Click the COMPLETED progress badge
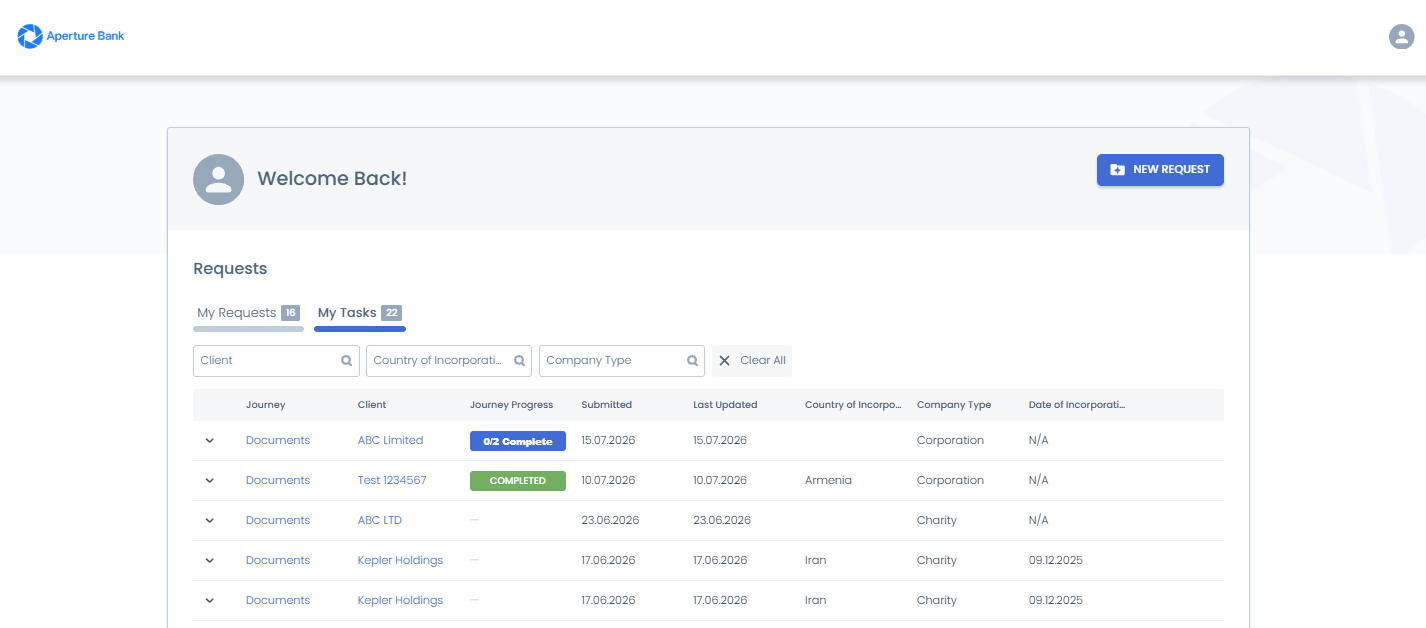1426x628 pixels. [x=518, y=481]
